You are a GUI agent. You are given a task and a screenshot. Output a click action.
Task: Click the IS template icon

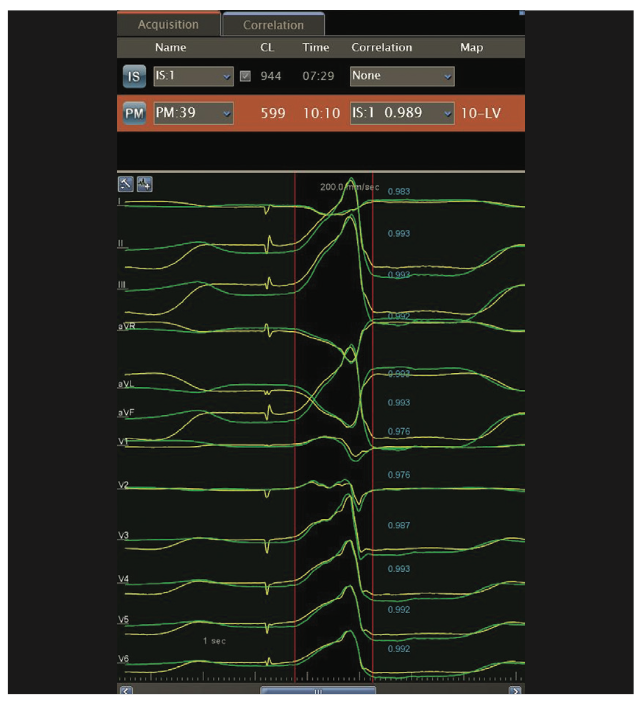(134, 76)
